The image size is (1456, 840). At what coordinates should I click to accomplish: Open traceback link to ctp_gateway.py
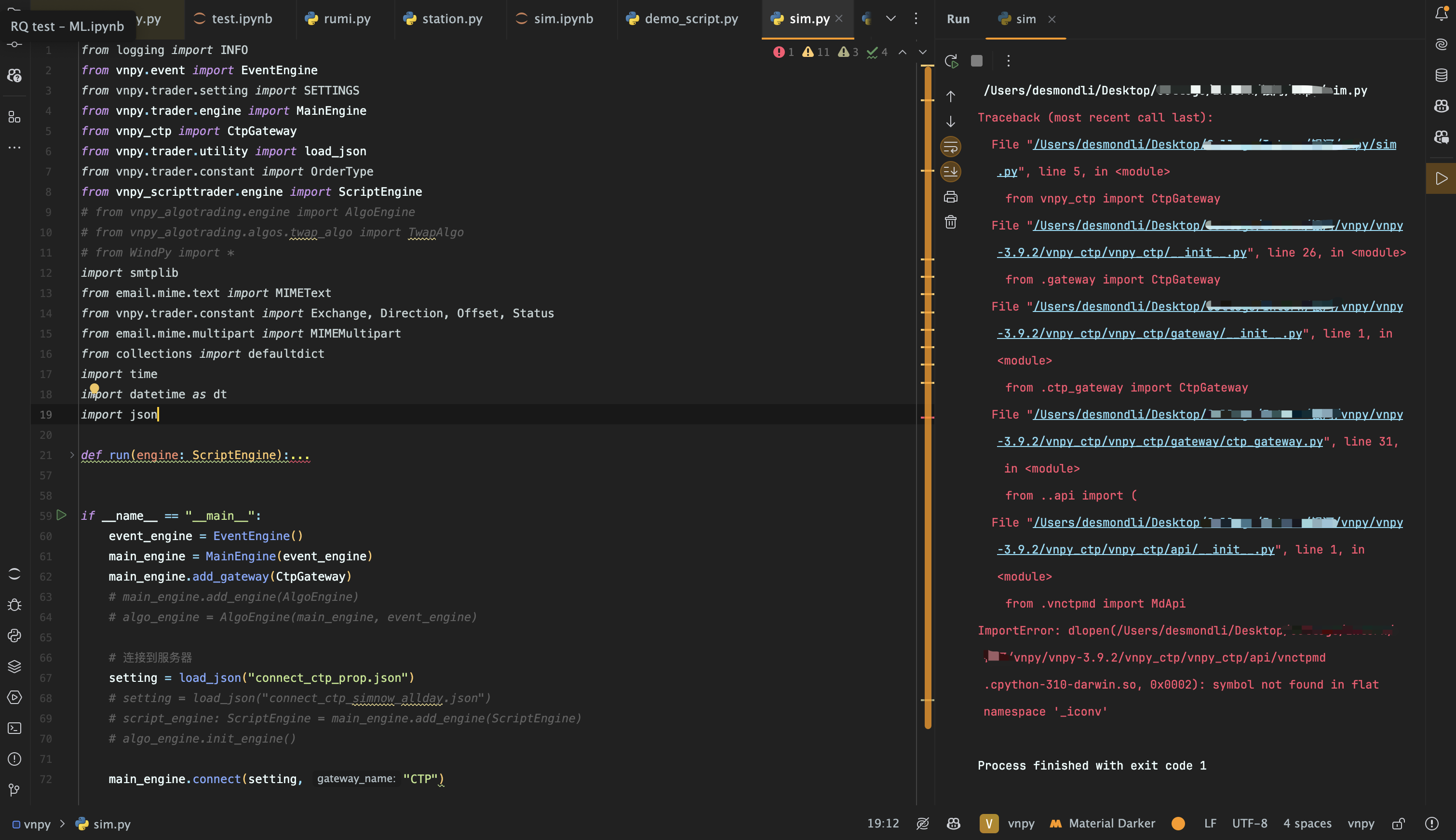click(1159, 441)
